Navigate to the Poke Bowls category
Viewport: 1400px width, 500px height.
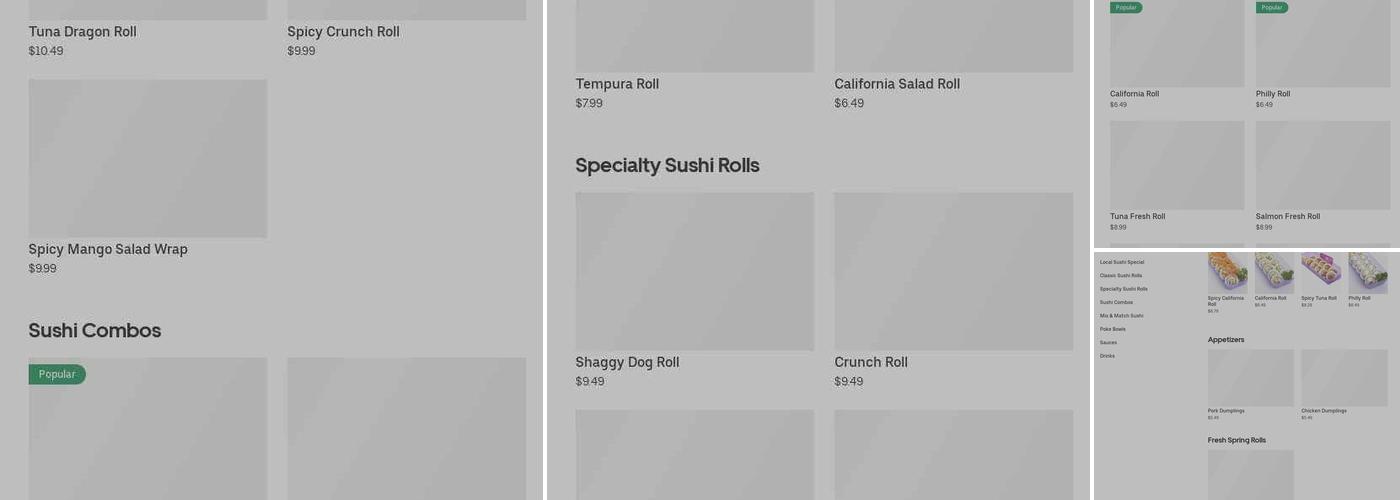[x=1113, y=329]
